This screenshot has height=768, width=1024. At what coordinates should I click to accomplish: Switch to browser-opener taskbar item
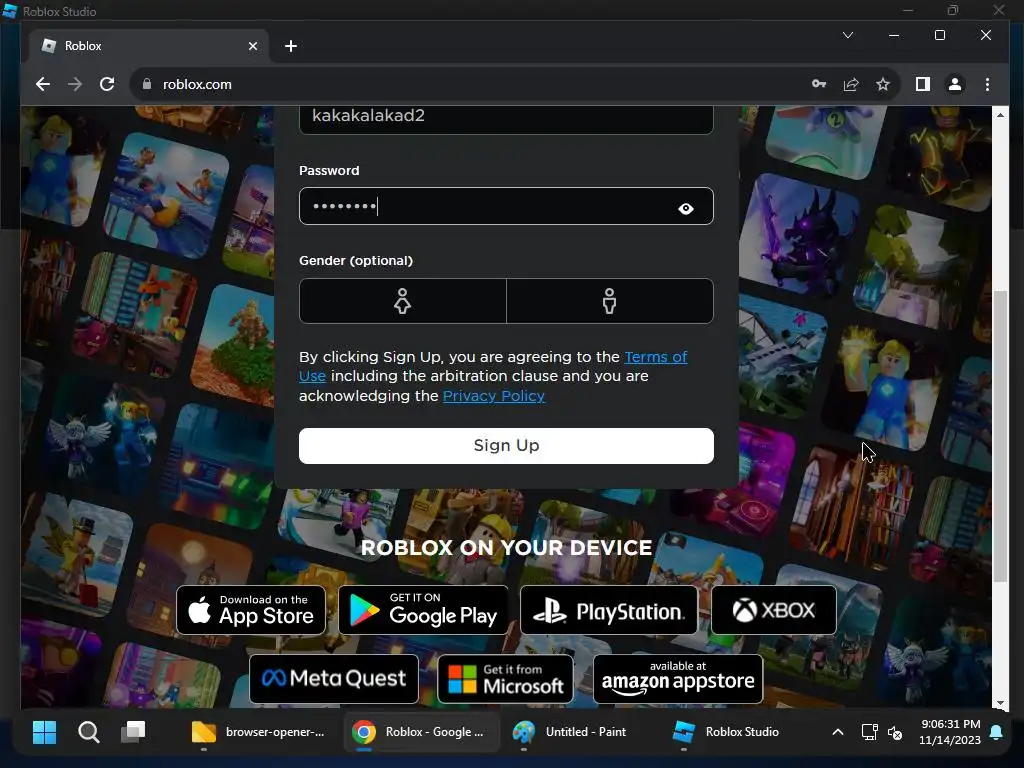coord(259,732)
